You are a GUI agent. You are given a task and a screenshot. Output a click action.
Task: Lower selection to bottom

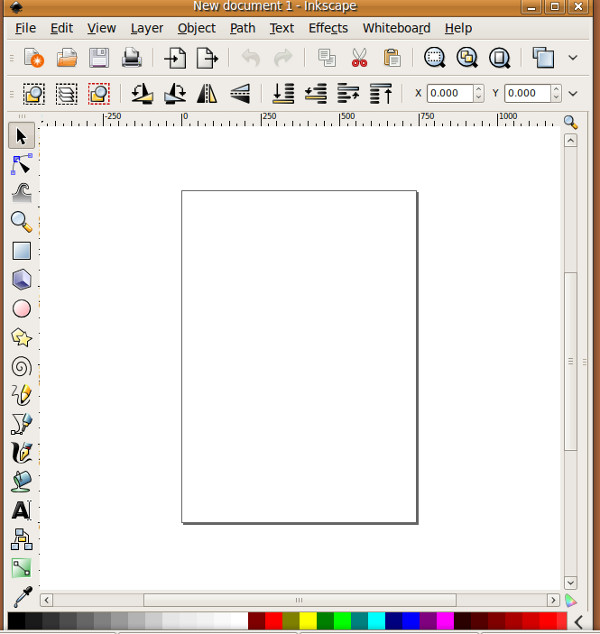(x=283, y=94)
